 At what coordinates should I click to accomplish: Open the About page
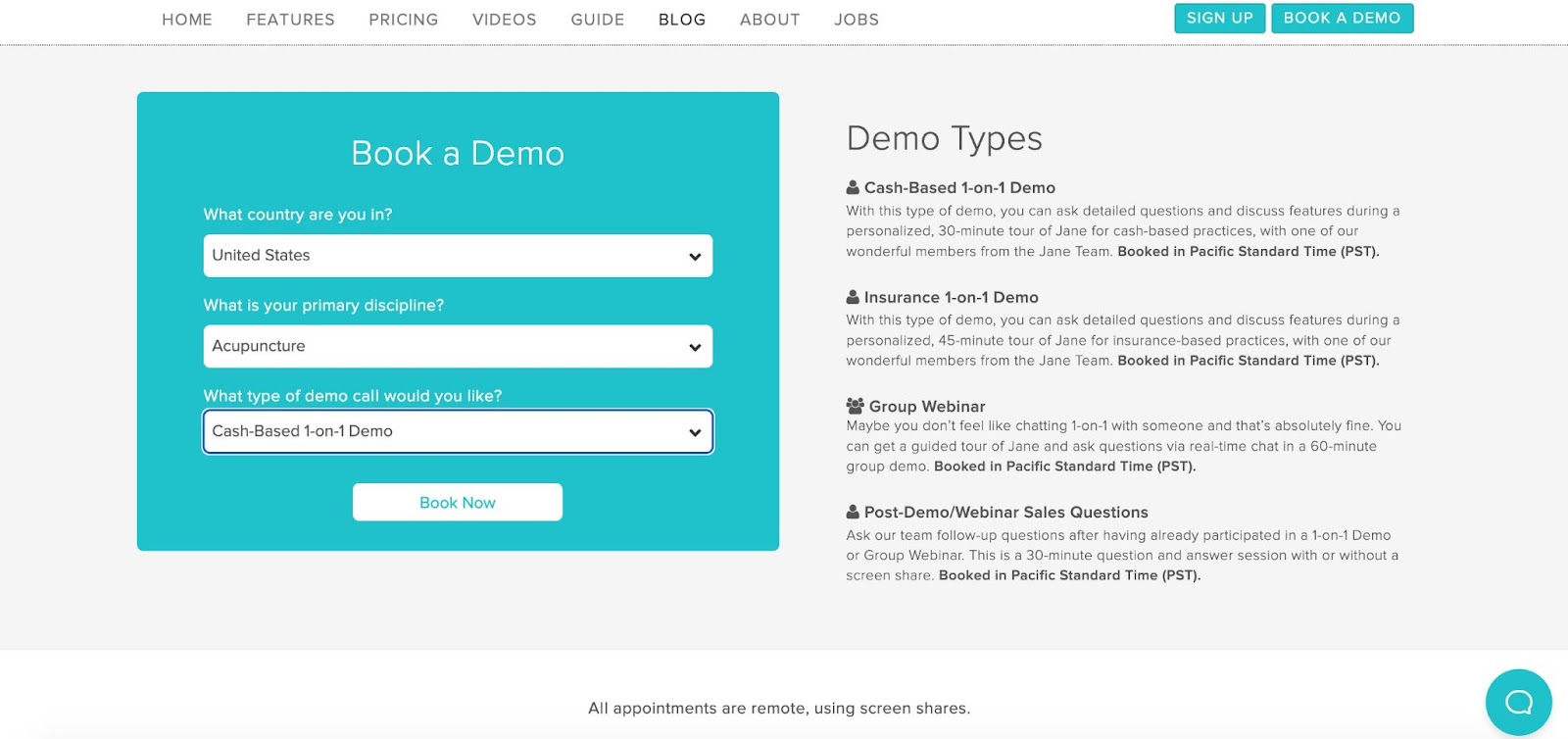[x=770, y=20]
